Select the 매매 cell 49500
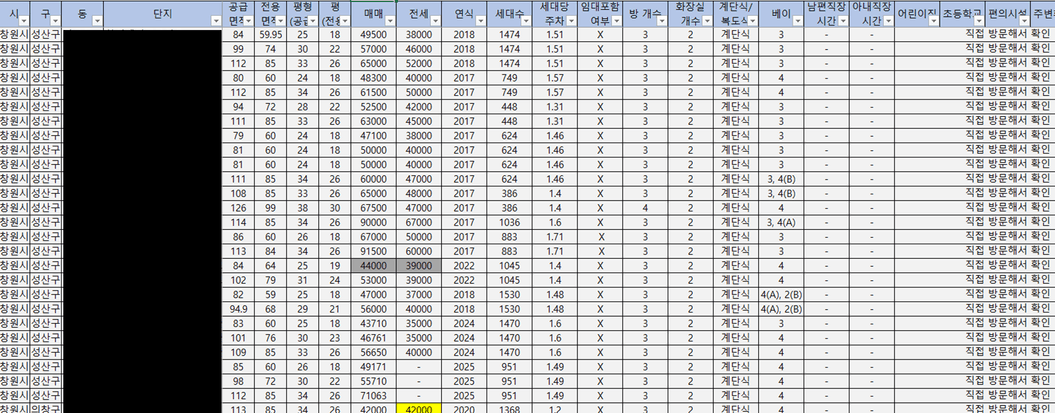 pos(374,35)
